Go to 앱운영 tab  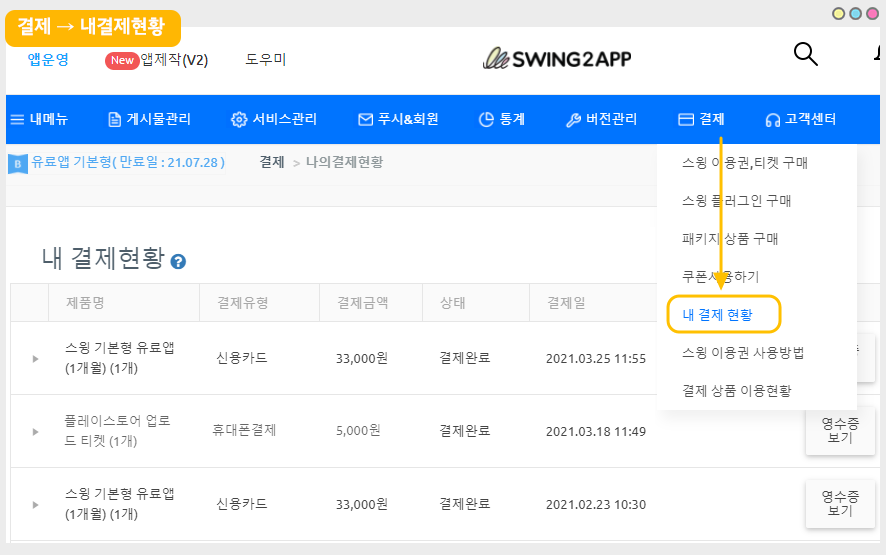click(x=48, y=60)
